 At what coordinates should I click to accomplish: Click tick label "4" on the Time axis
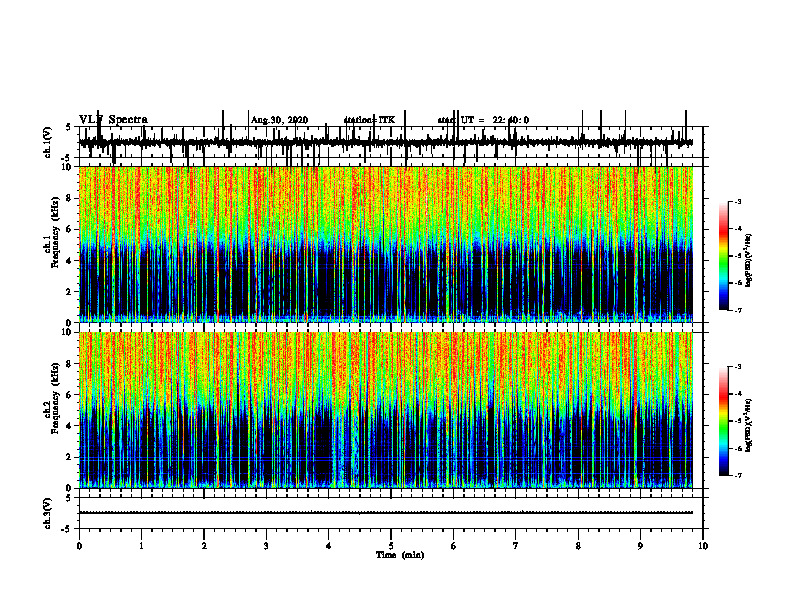click(x=329, y=546)
